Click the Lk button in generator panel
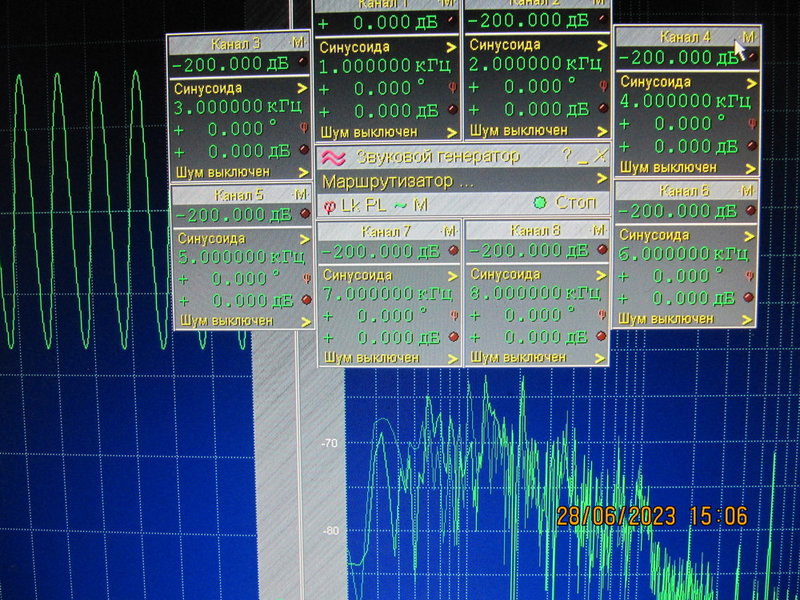 click(x=350, y=205)
